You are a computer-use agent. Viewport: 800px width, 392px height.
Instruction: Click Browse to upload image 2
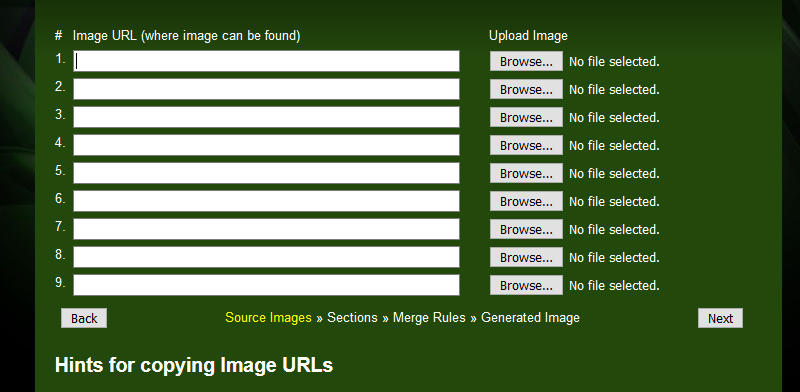(x=526, y=89)
